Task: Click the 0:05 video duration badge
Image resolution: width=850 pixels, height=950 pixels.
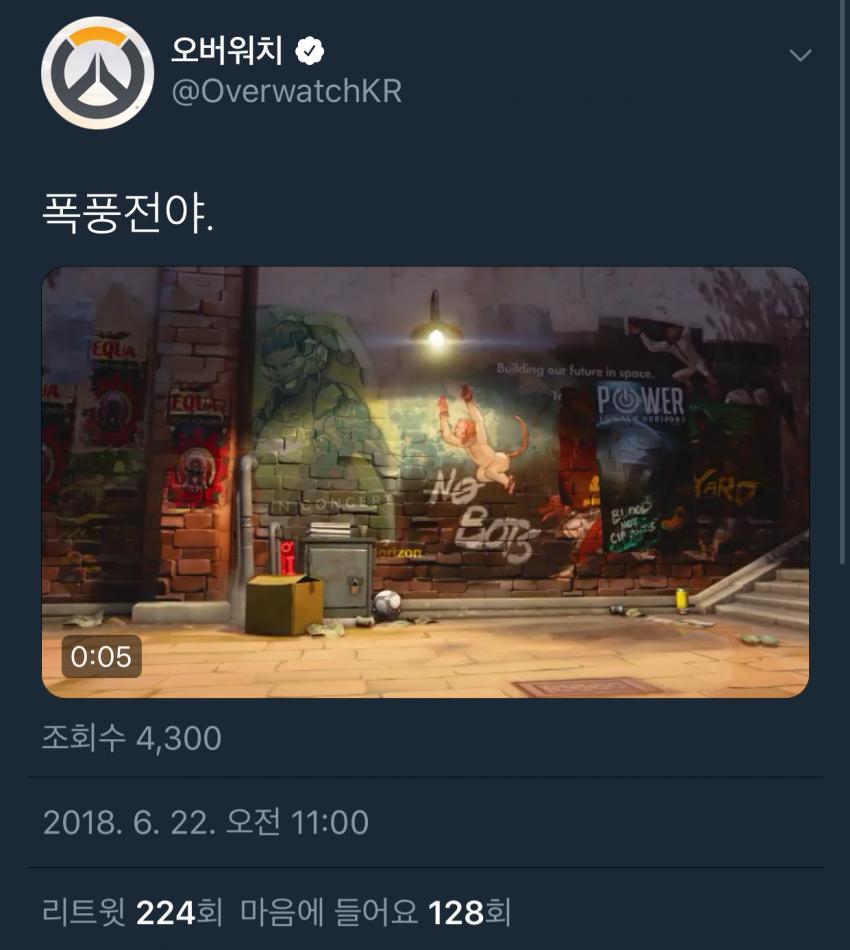Action: (x=101, y=657)
